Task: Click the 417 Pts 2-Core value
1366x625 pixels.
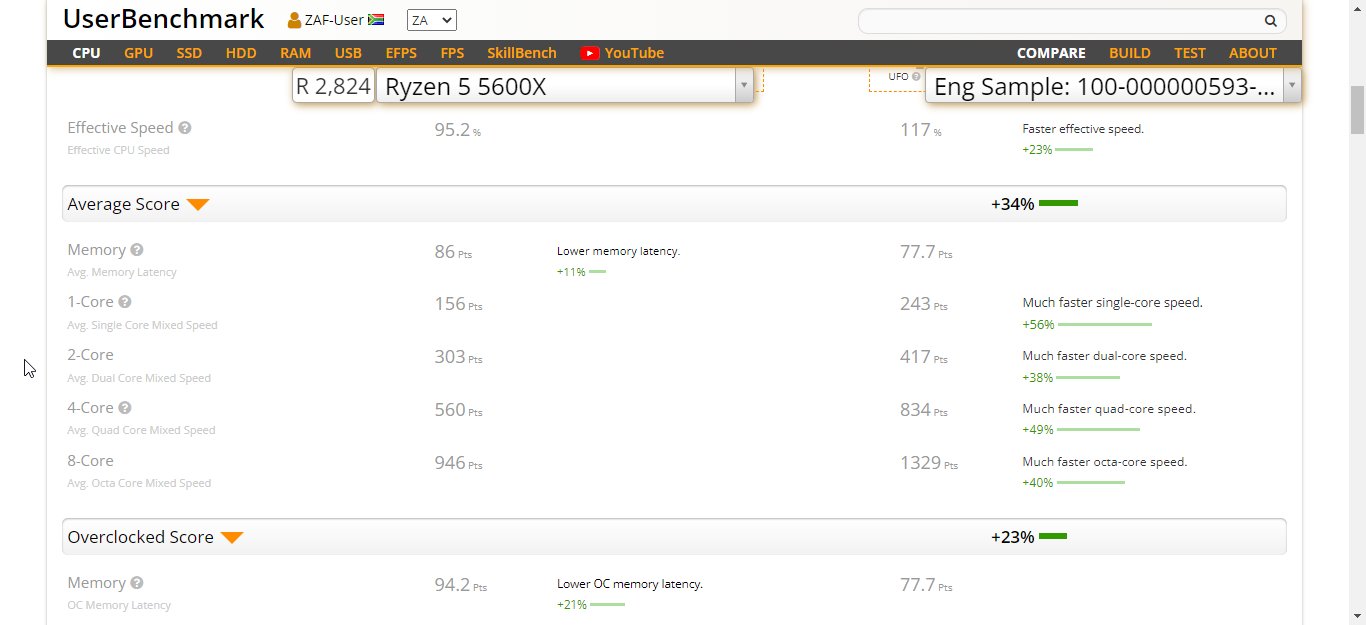Action: (x=924, y=357)
